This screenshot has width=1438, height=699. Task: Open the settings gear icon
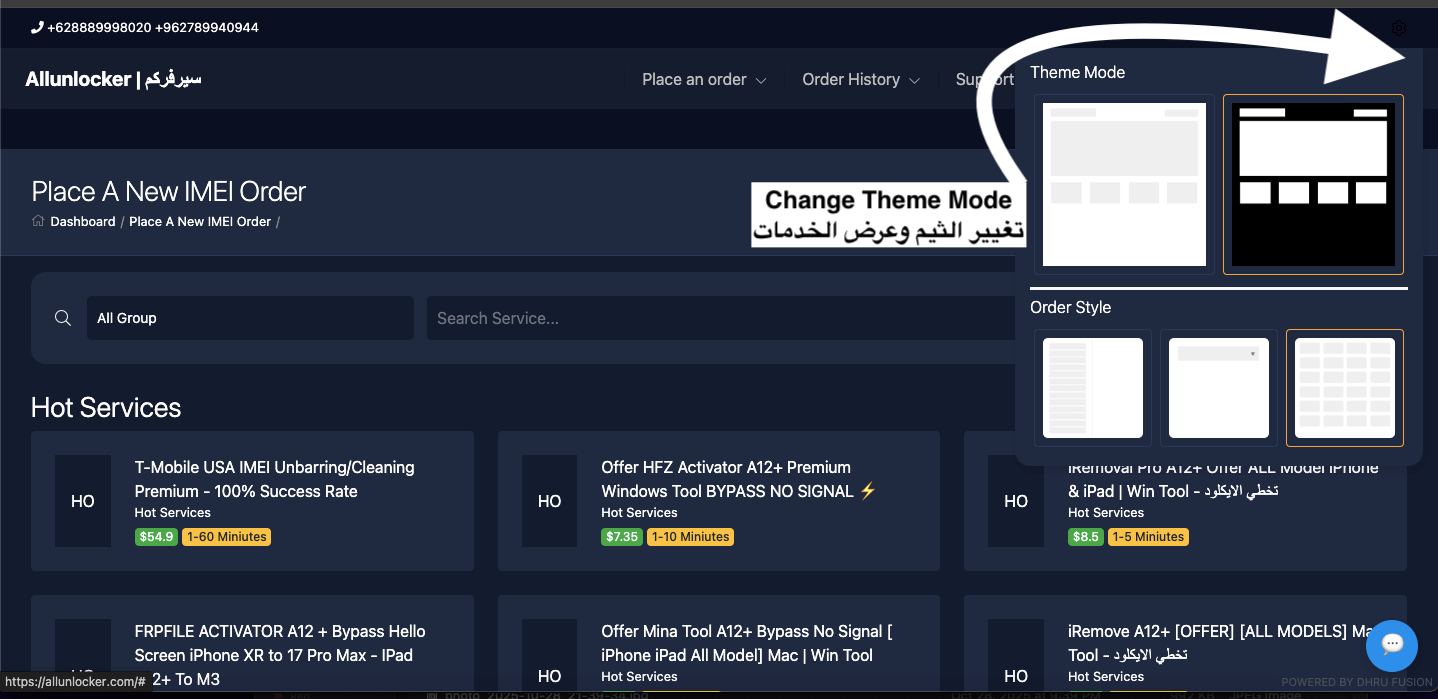pos(1398,28)
